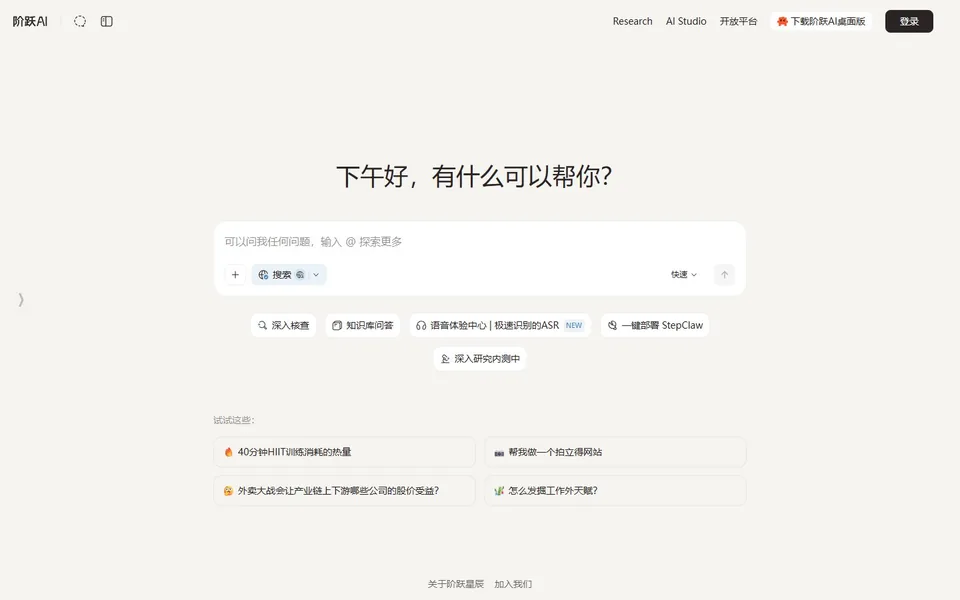Select 深入核查 shortcut

[x=283, y=325]
